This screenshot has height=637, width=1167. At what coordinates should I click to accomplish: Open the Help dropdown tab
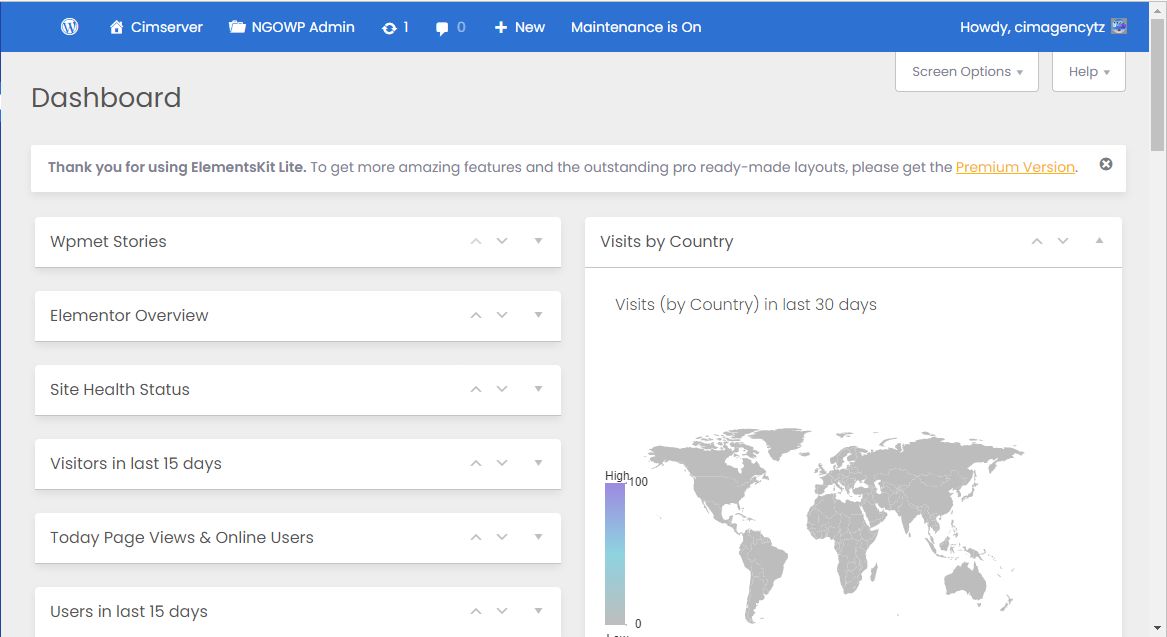click(1088, 72)
